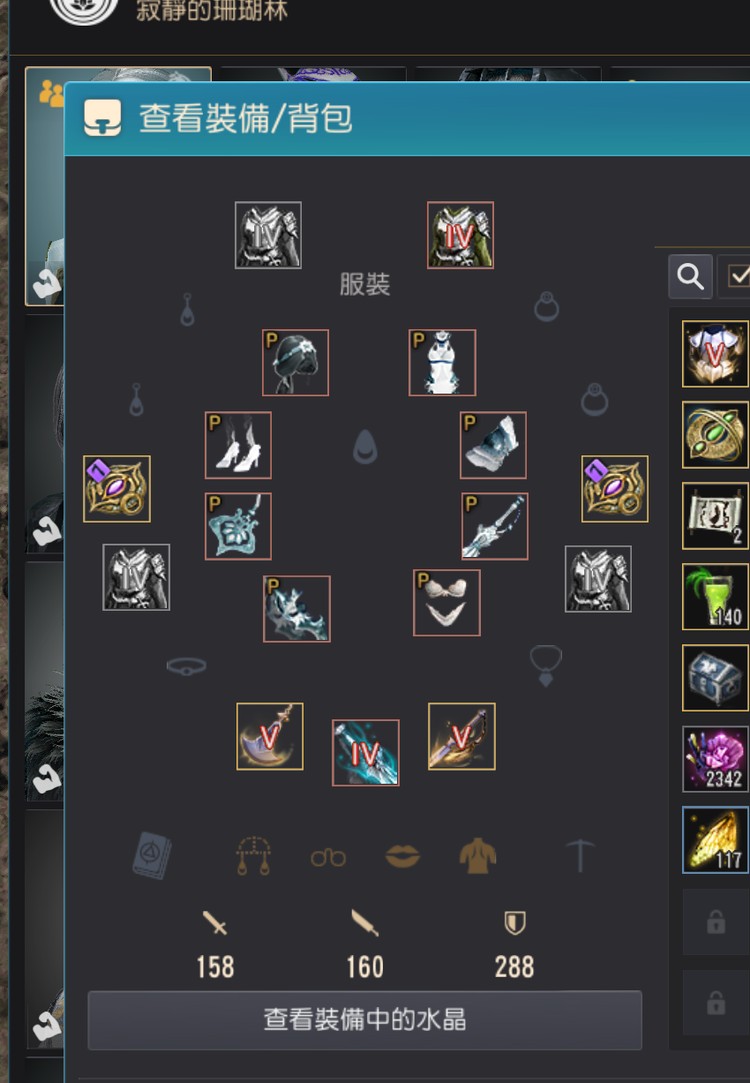The height and width of the screenshot is (1083, 750).
Task: Select the green IV armor slot
Action: coord(461,235)
